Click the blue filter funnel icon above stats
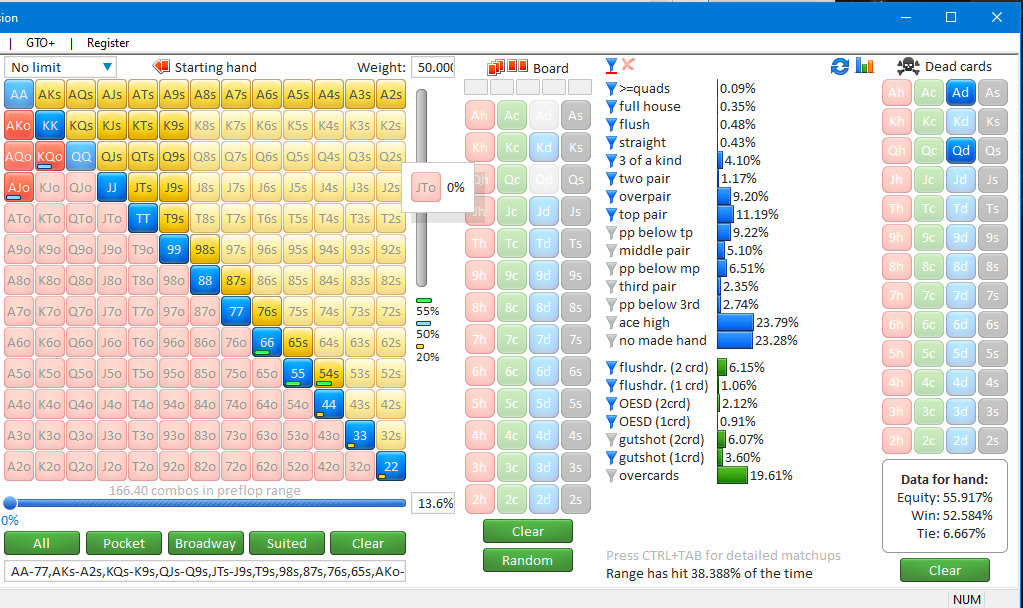1023x608 pixels. (x=611, y=65)
